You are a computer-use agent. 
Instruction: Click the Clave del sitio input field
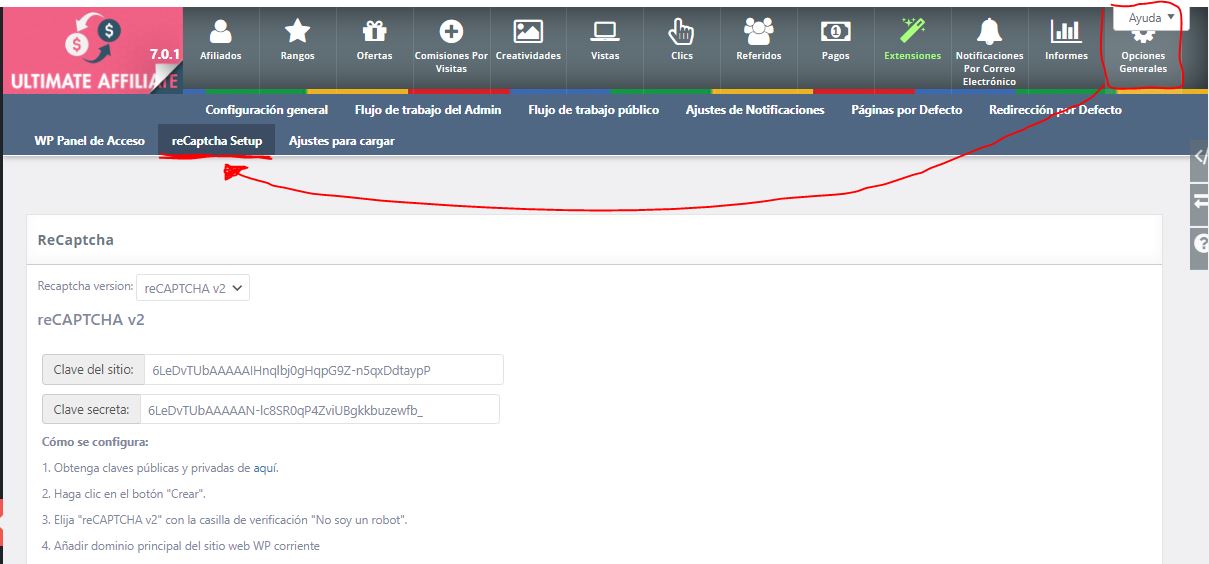(x=322, y=370)
